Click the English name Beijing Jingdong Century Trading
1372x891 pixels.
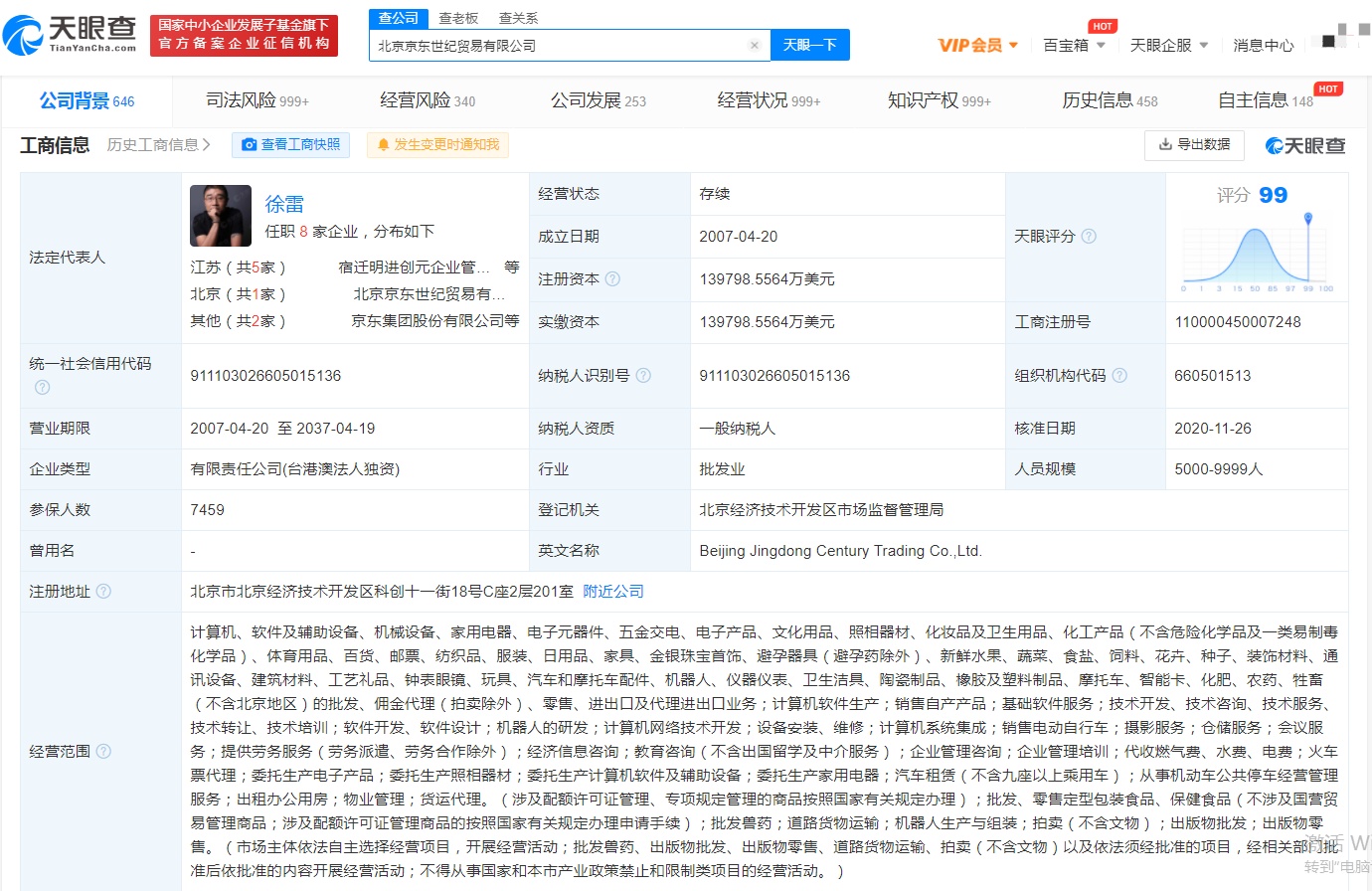[x=840, y=551]
